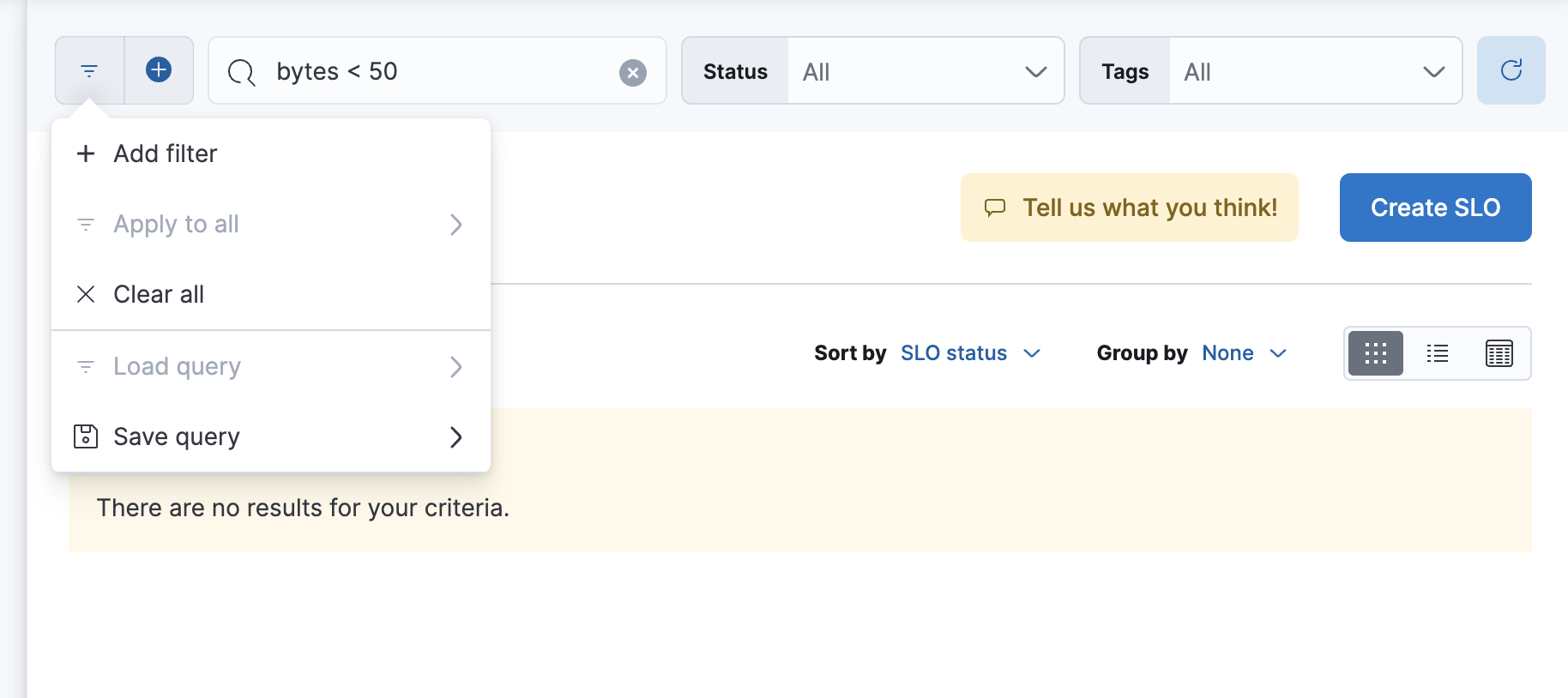The height and width of the screenshot is (698, 1568).
Task: Open the Status dropdown
Action: pos(926,71)
